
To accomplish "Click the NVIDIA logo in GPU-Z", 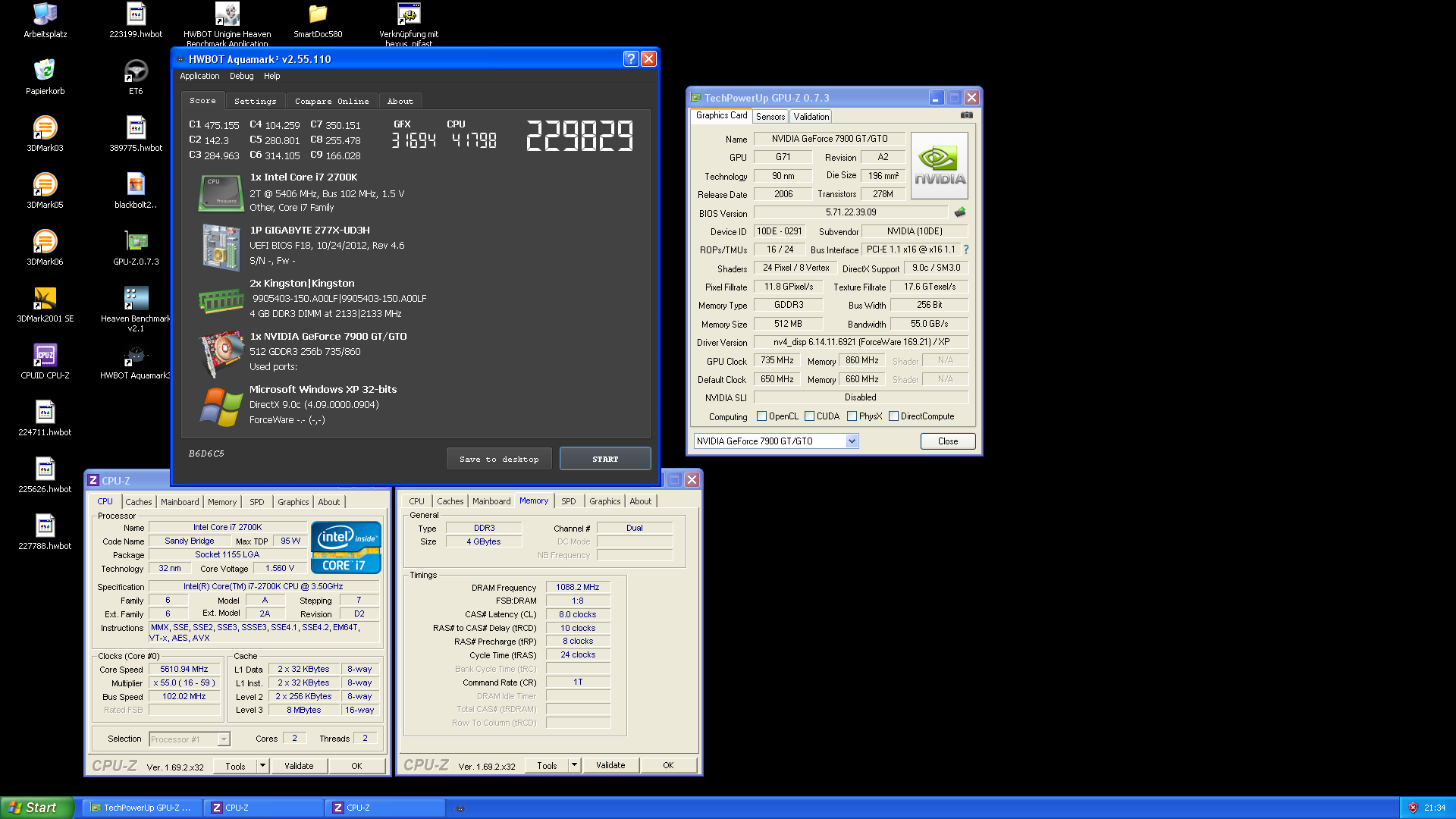I will click(x=939, y=166).
